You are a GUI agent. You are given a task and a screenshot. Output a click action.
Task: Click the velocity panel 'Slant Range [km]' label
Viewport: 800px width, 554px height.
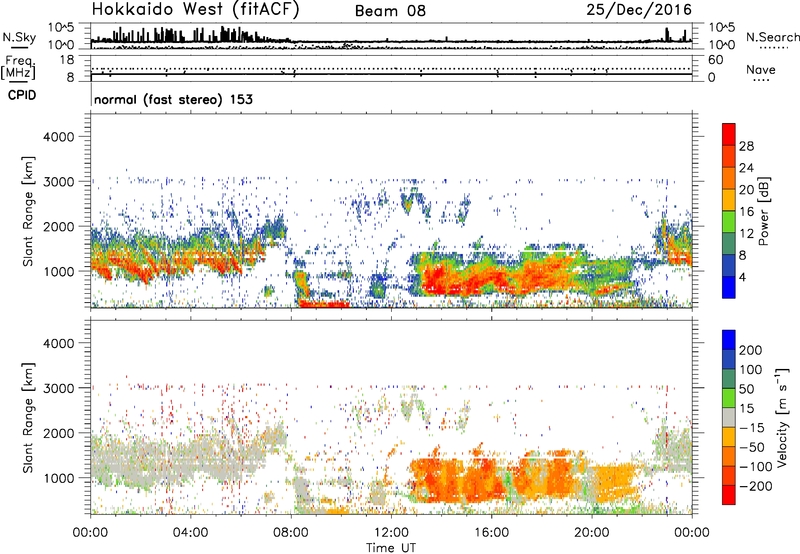28,418
